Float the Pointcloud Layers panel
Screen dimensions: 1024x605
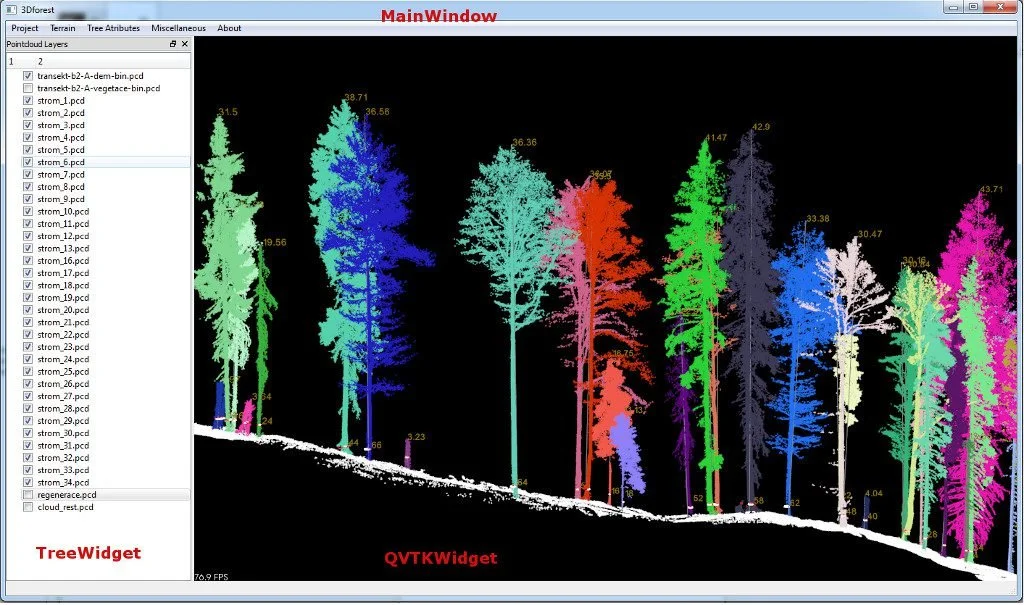(173, 44)
